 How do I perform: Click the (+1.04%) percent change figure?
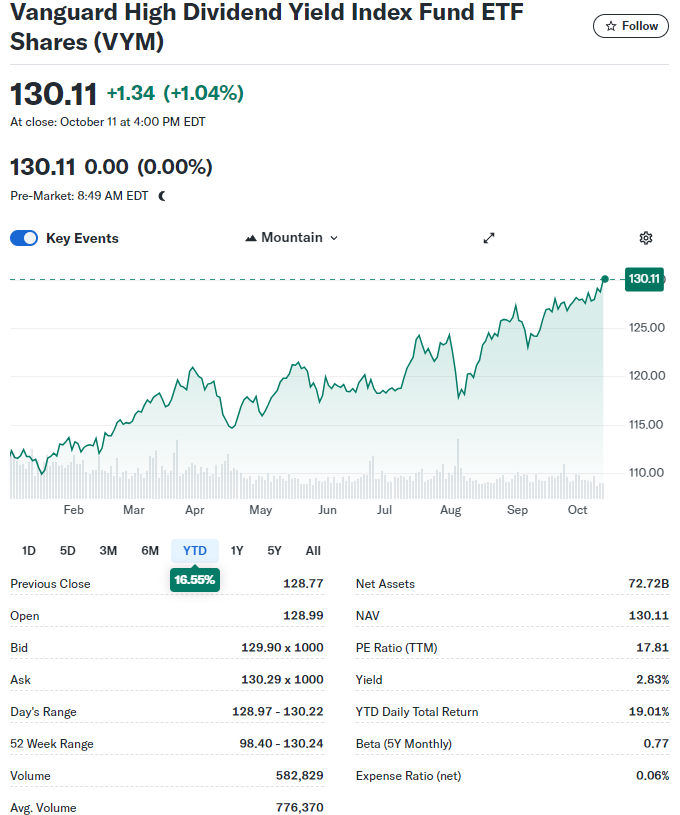[x=203, y=94]
